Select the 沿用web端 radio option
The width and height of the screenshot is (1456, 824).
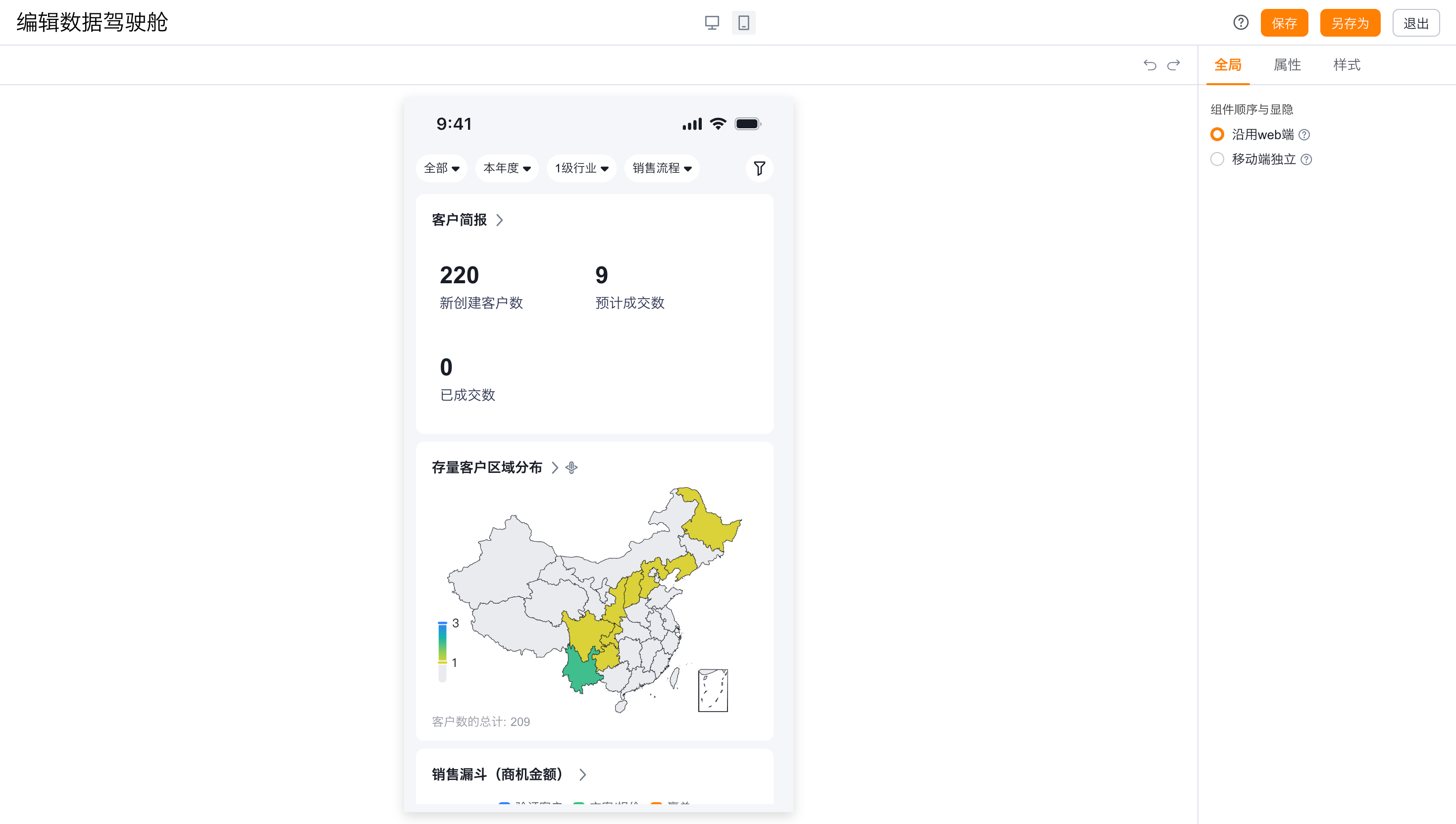[x=1217, y=135]
